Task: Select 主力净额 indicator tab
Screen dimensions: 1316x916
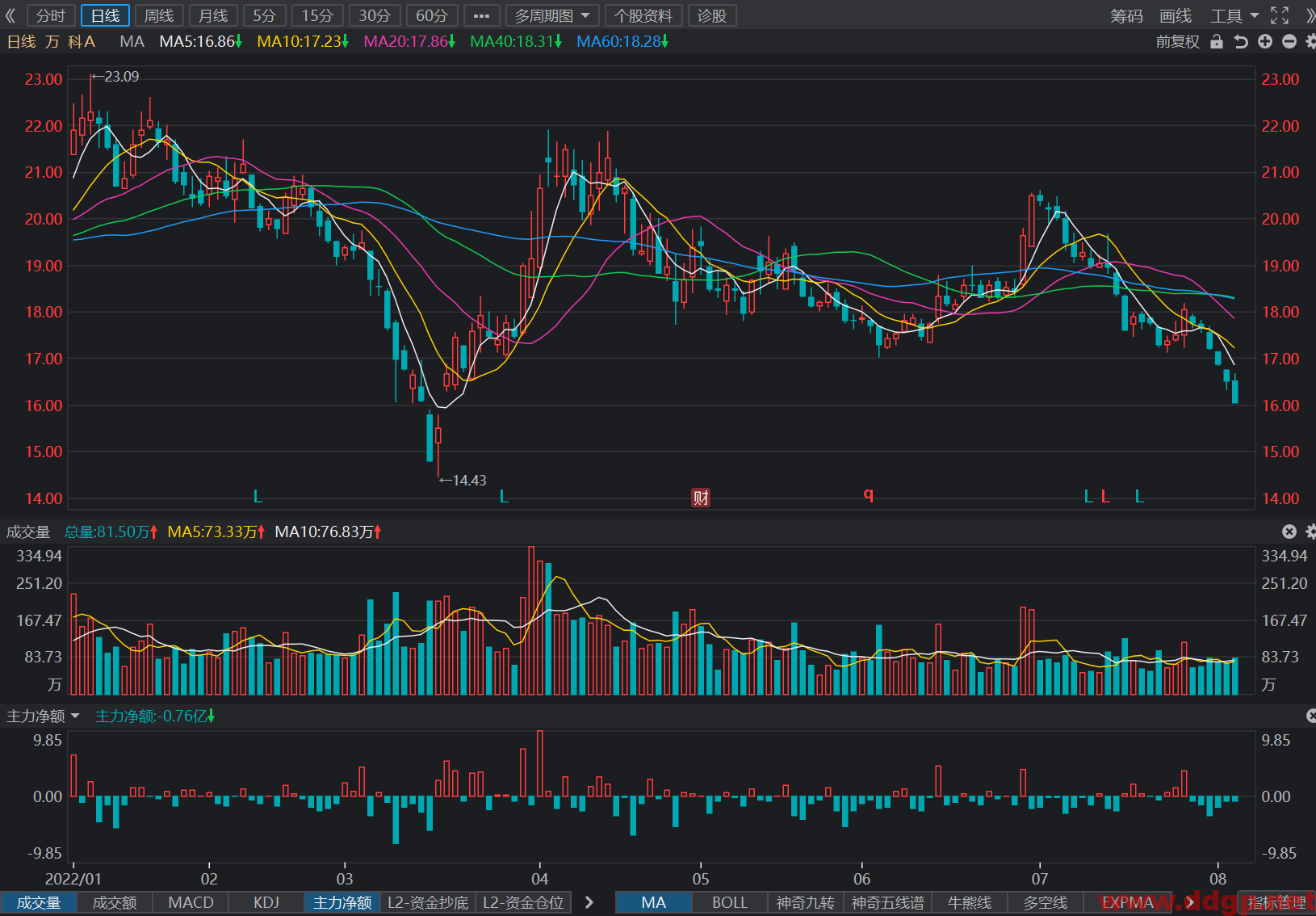Action: point(342,902)
